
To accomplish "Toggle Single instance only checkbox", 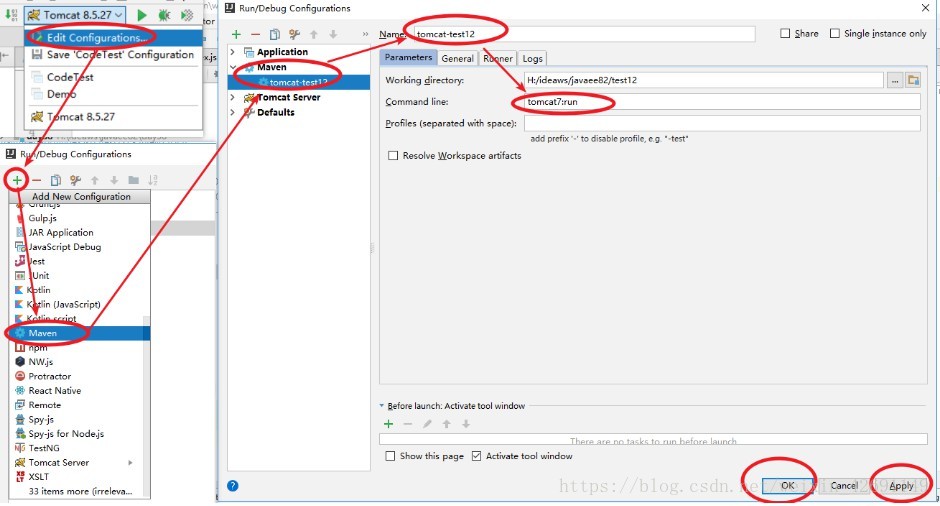I will pyautogui.click(x=834, y=34).
